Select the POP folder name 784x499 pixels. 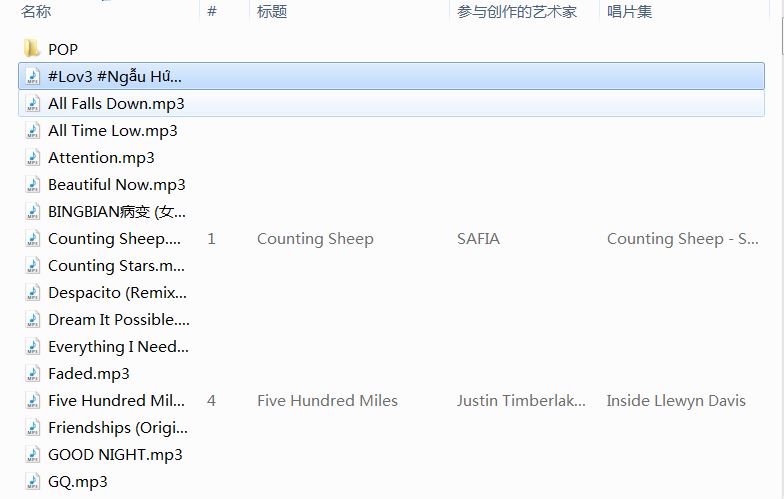[x=63, y=50]
